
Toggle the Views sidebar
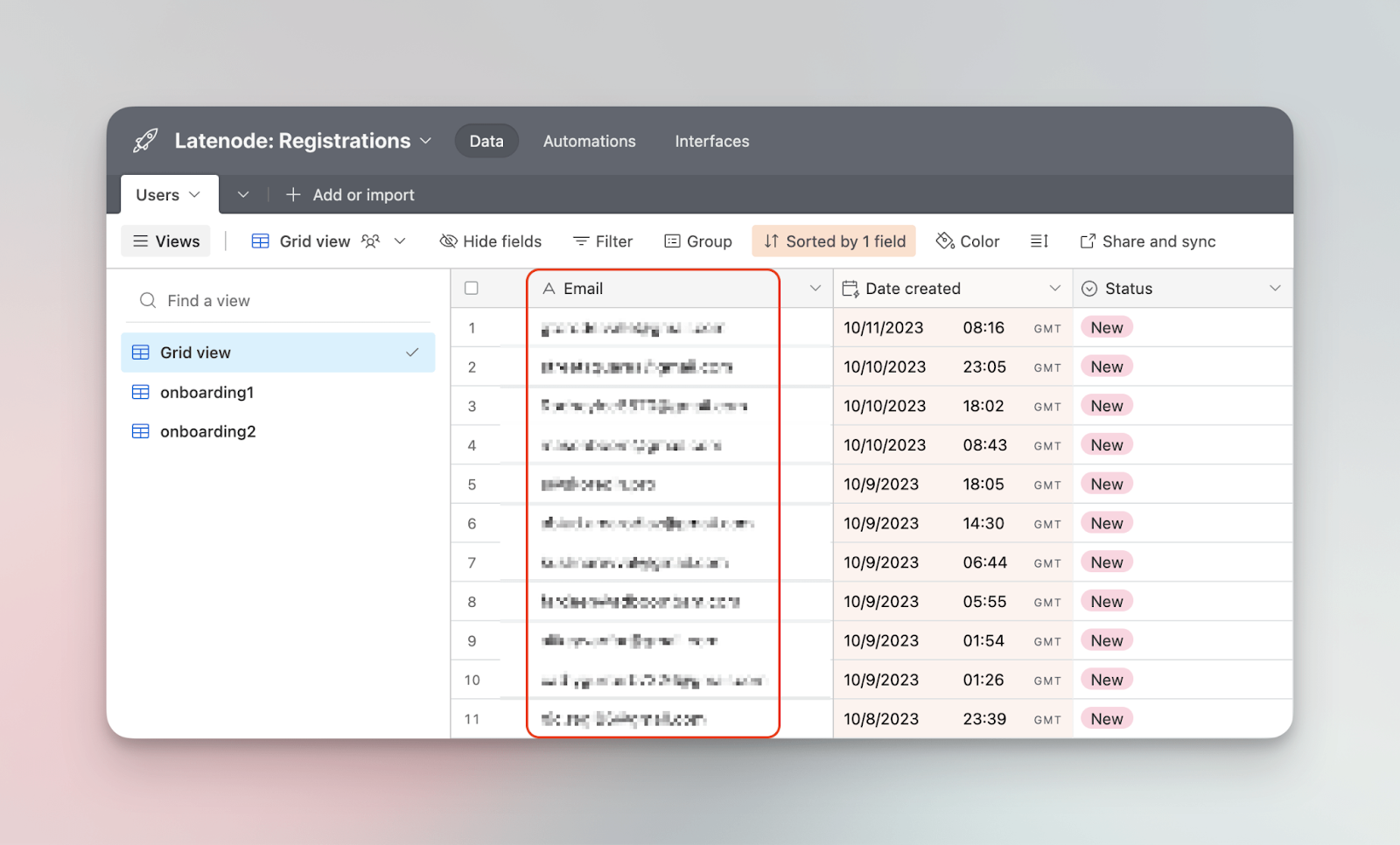click(166, 241)
